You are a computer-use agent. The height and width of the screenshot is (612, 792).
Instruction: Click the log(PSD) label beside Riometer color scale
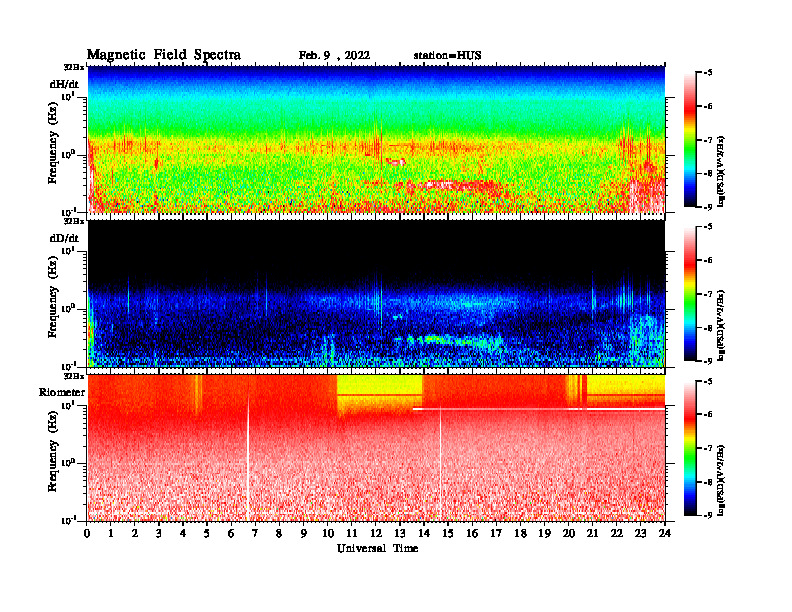[x=722, y=480]
